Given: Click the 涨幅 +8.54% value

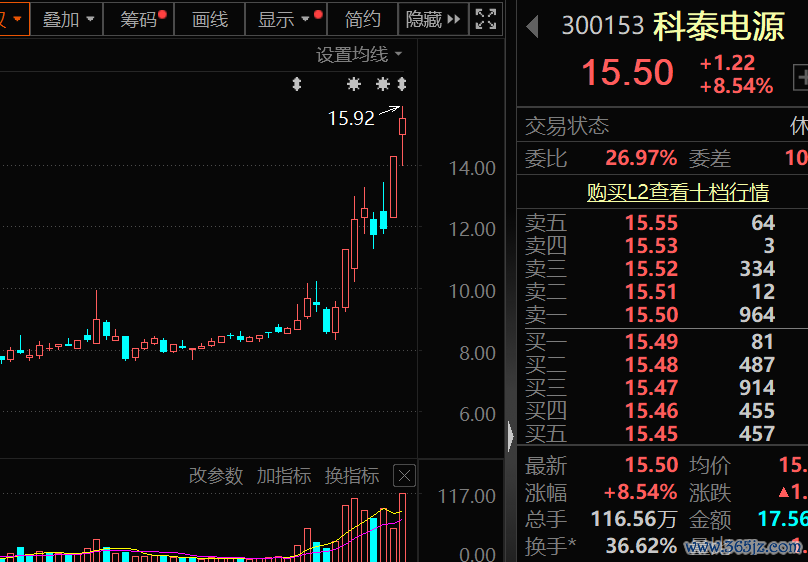Looking at the screenshot, I should [x=641, y=492].
